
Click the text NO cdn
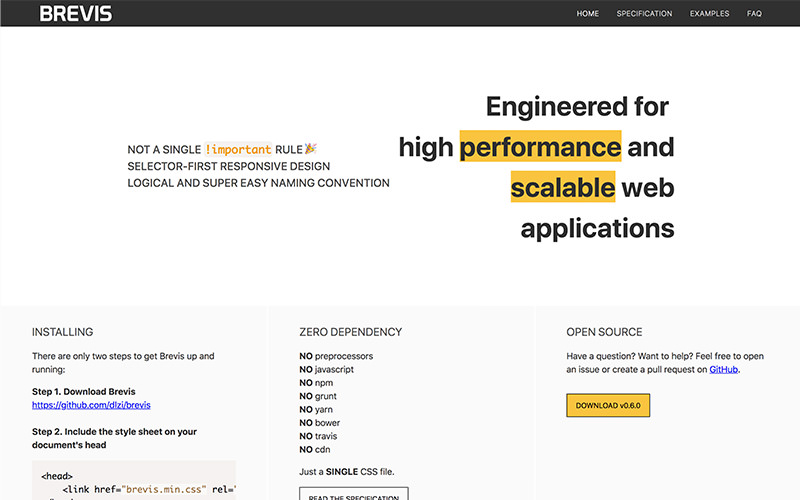pyautogui.click(x=315, y=449)
